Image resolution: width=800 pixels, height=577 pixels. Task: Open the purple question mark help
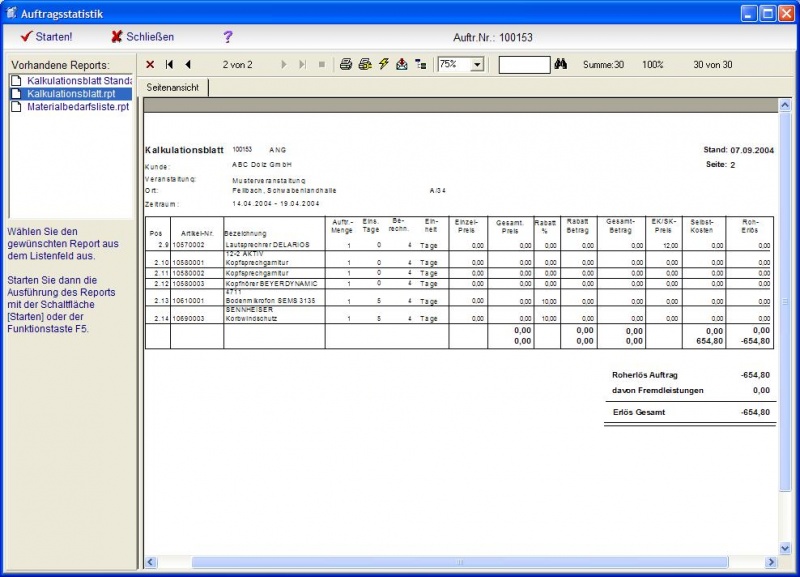click(x=228, y=37)
